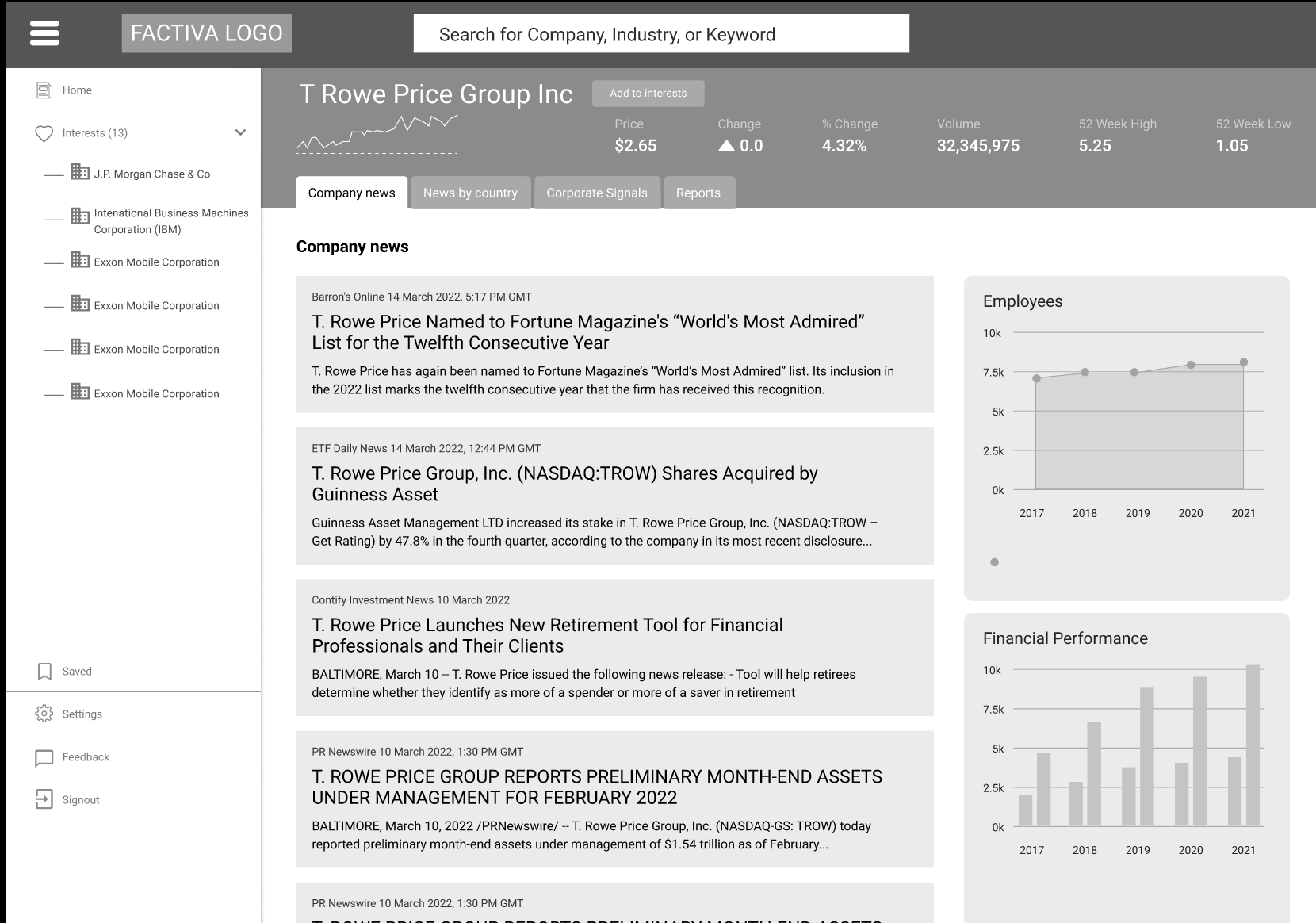Click the Signout arrow icon
Screen dimensions: 1316x923
click(44, 799)
